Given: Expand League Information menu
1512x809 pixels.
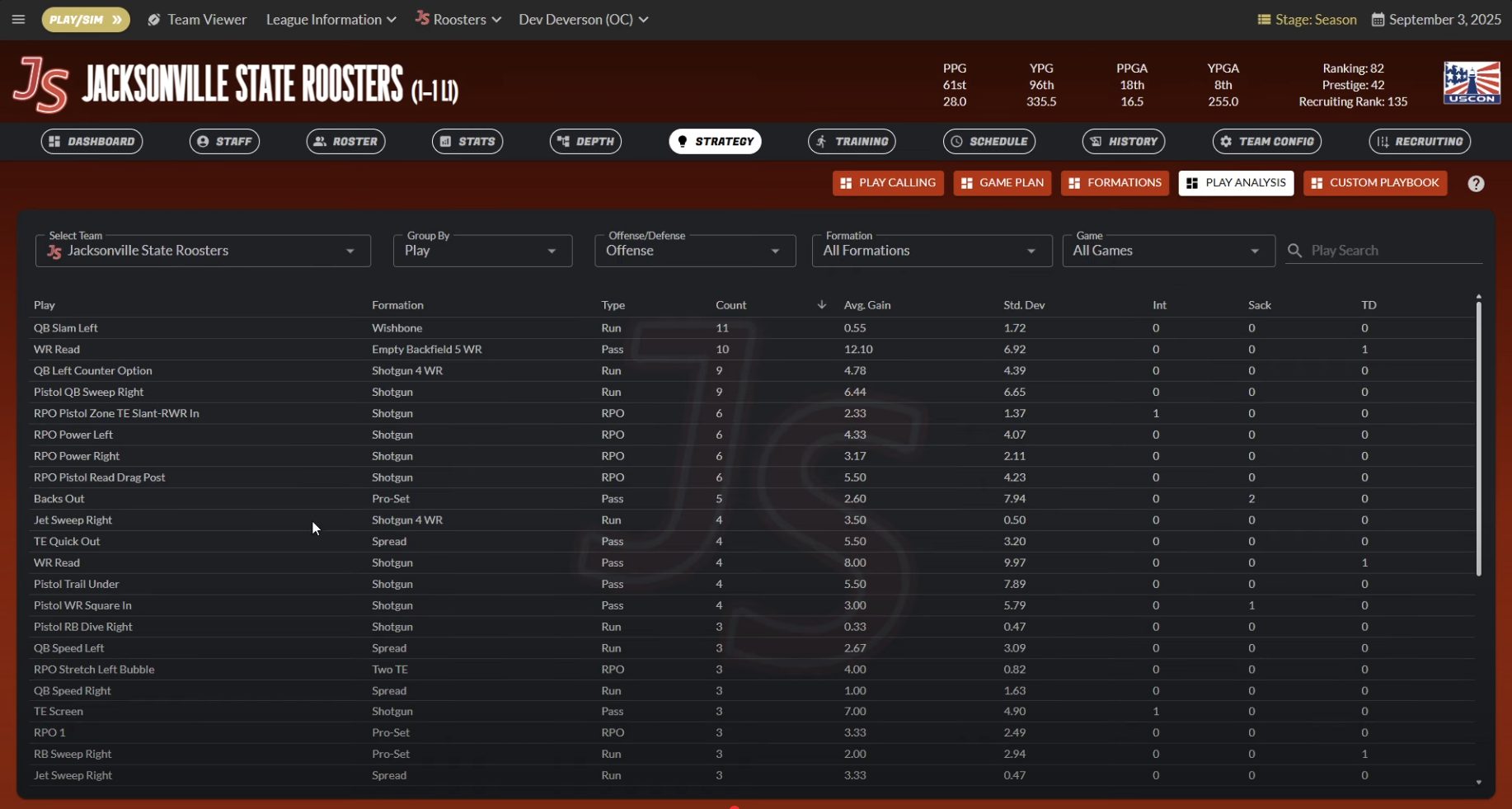Looking at the screenshot, I should pos(331,19).
